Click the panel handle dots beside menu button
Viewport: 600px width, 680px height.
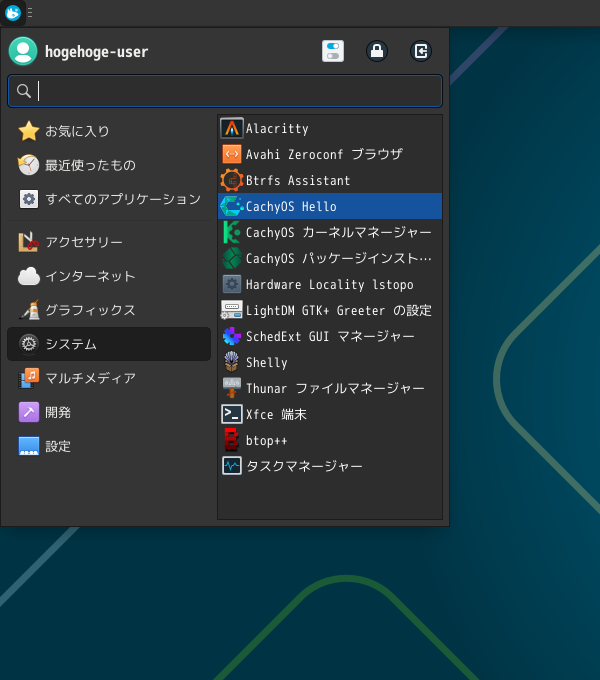tap(30, 13)
